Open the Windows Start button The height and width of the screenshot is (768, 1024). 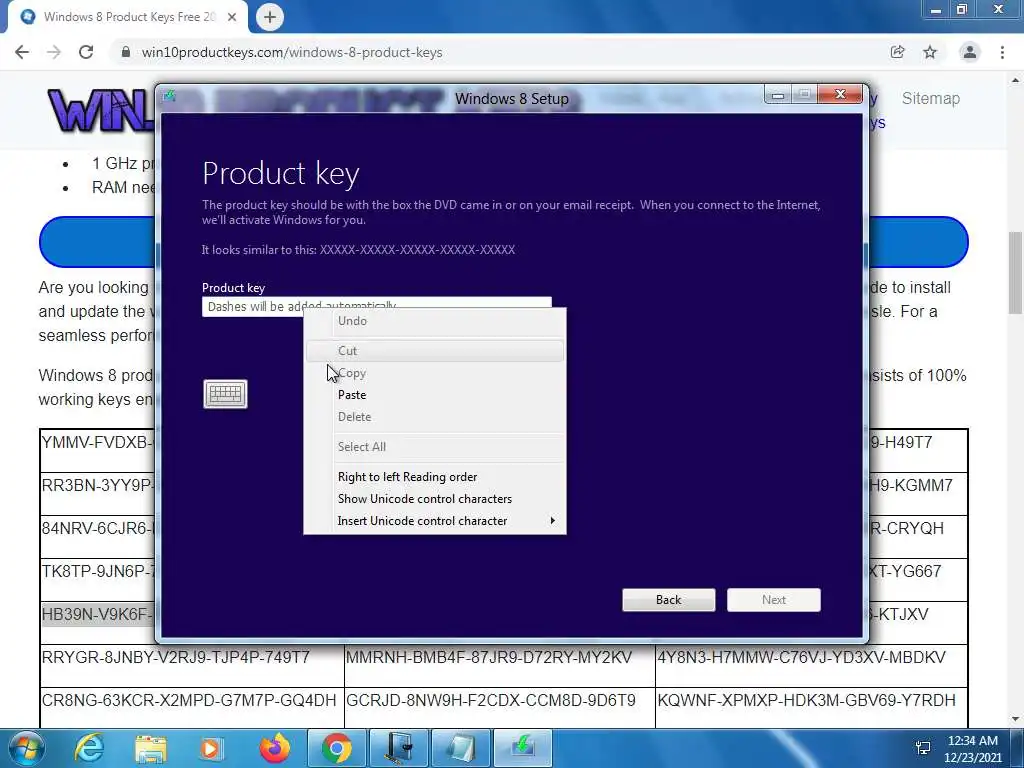[x=26, y=748]
